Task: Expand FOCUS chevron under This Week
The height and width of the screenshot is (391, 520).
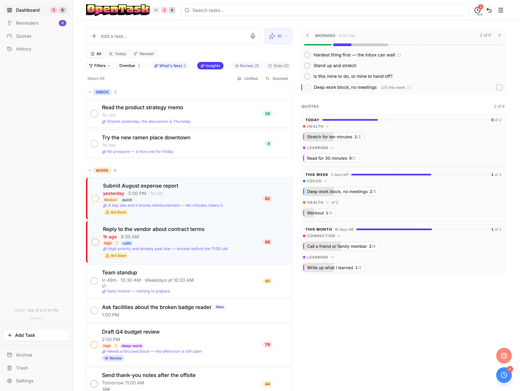Action: 325,181
